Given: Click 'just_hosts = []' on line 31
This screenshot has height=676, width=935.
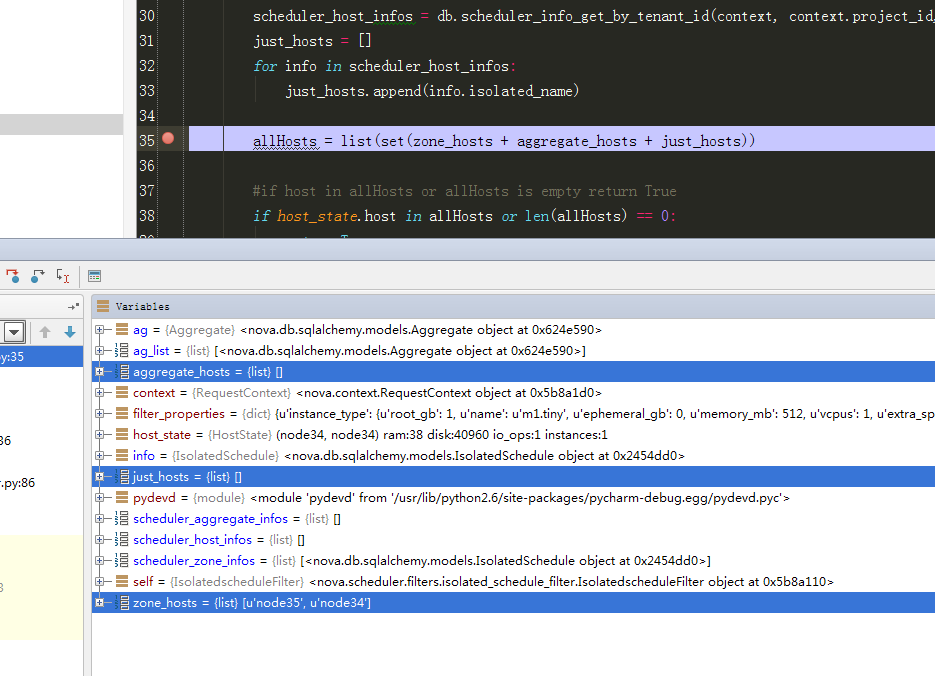Looking at the screenshot, I should (312, 41).
